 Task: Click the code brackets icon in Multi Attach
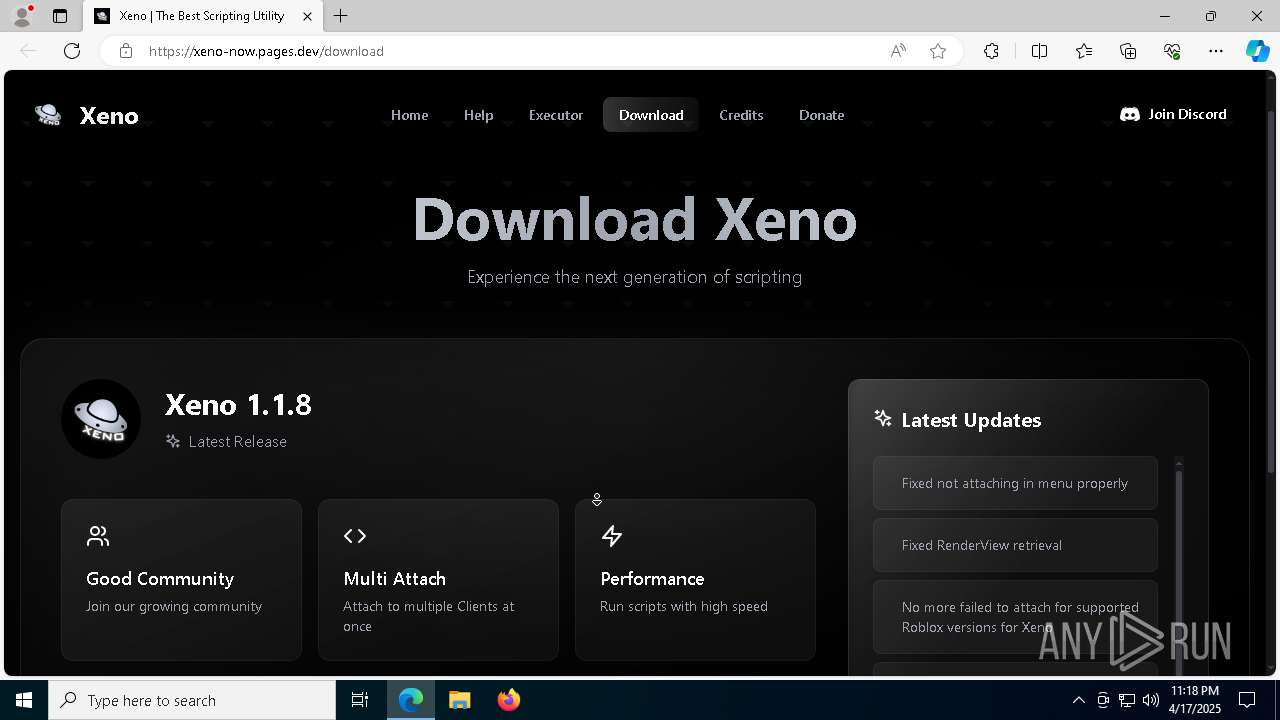coord(355,536)
